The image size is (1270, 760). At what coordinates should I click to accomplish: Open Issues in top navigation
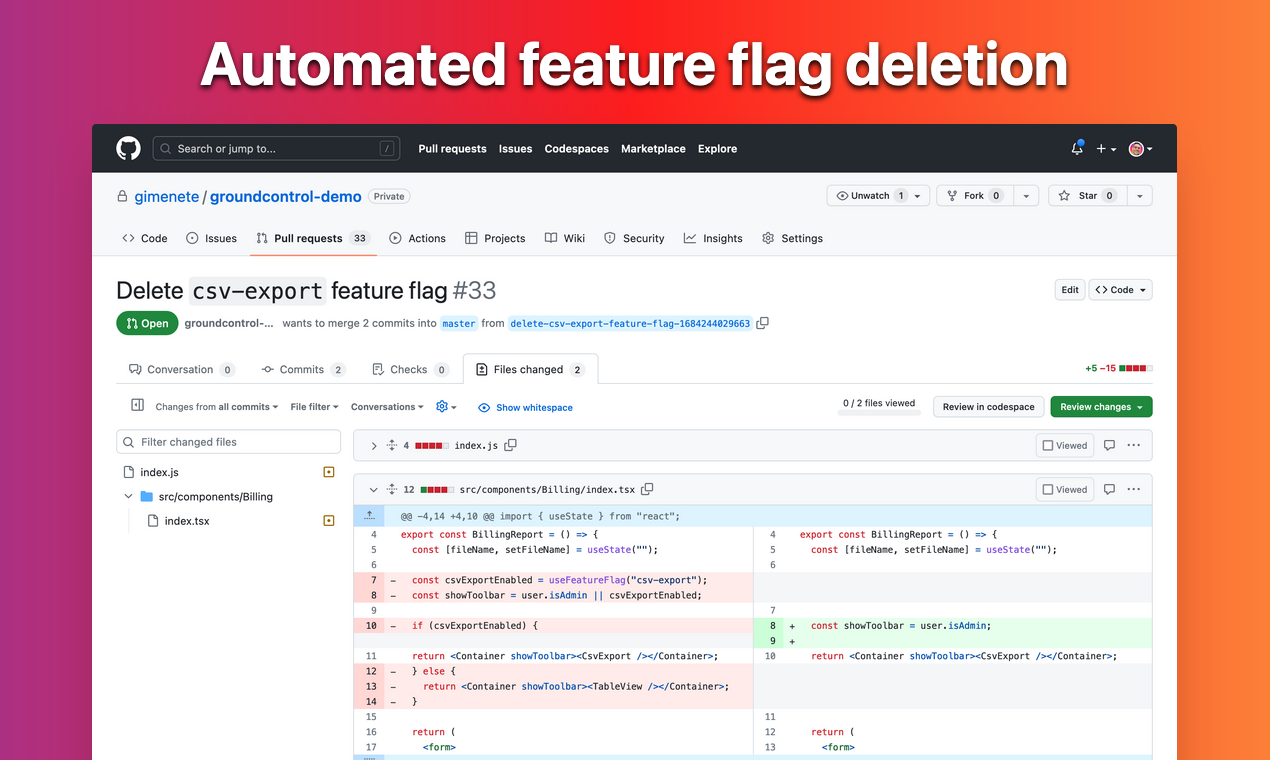pos(515,149)
